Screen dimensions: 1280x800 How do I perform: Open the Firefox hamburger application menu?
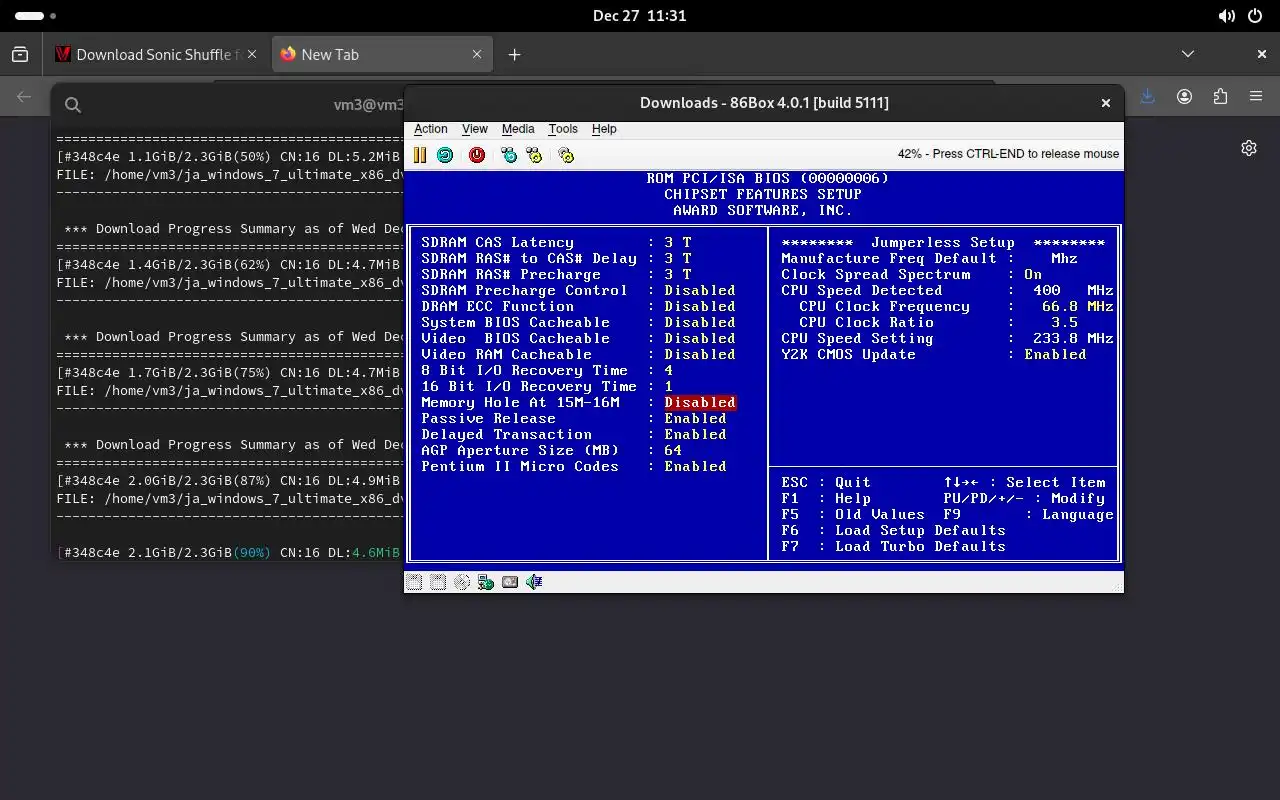[1256, 97]
